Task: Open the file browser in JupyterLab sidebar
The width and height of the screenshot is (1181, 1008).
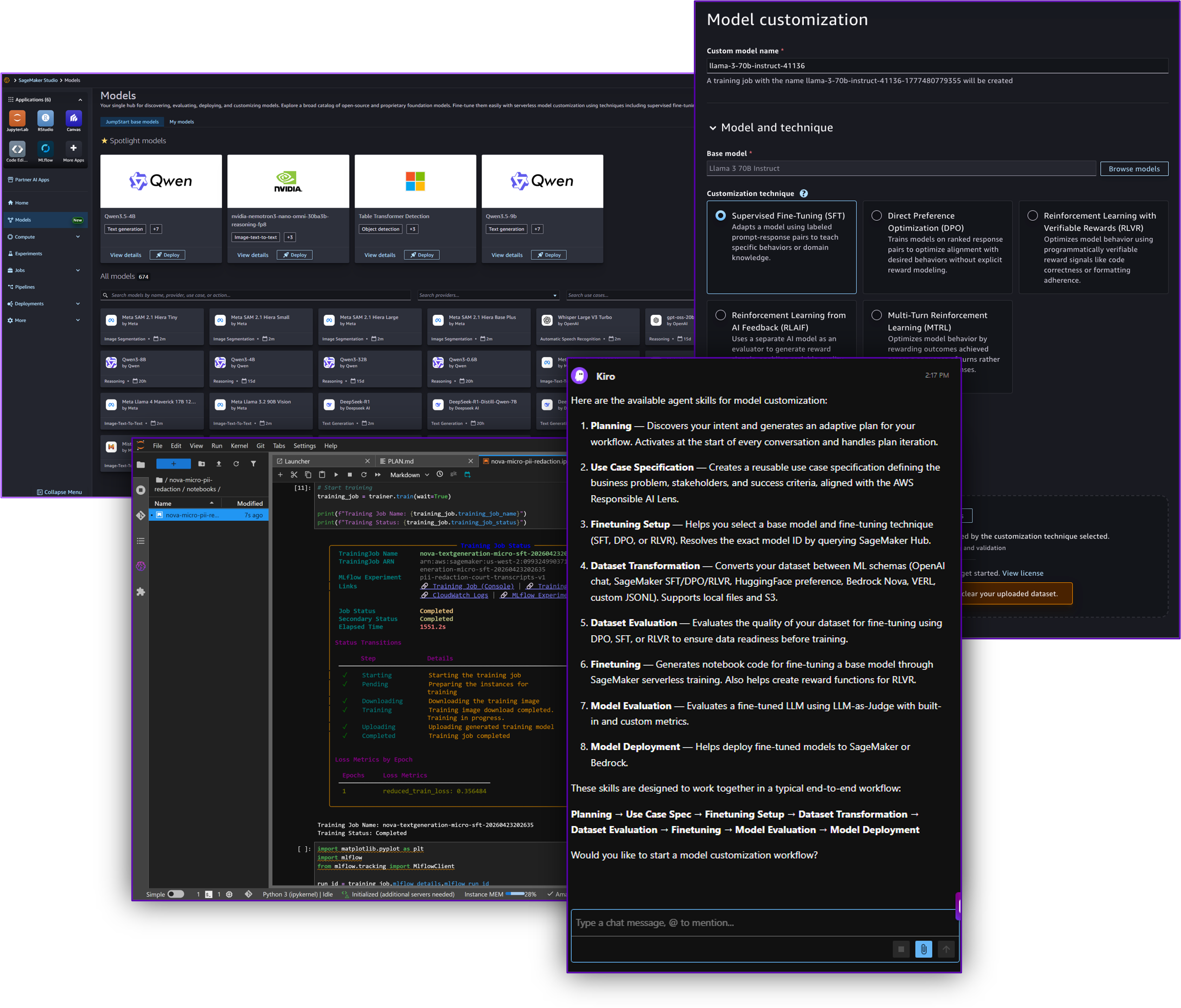Action: [x=141, y=464]
